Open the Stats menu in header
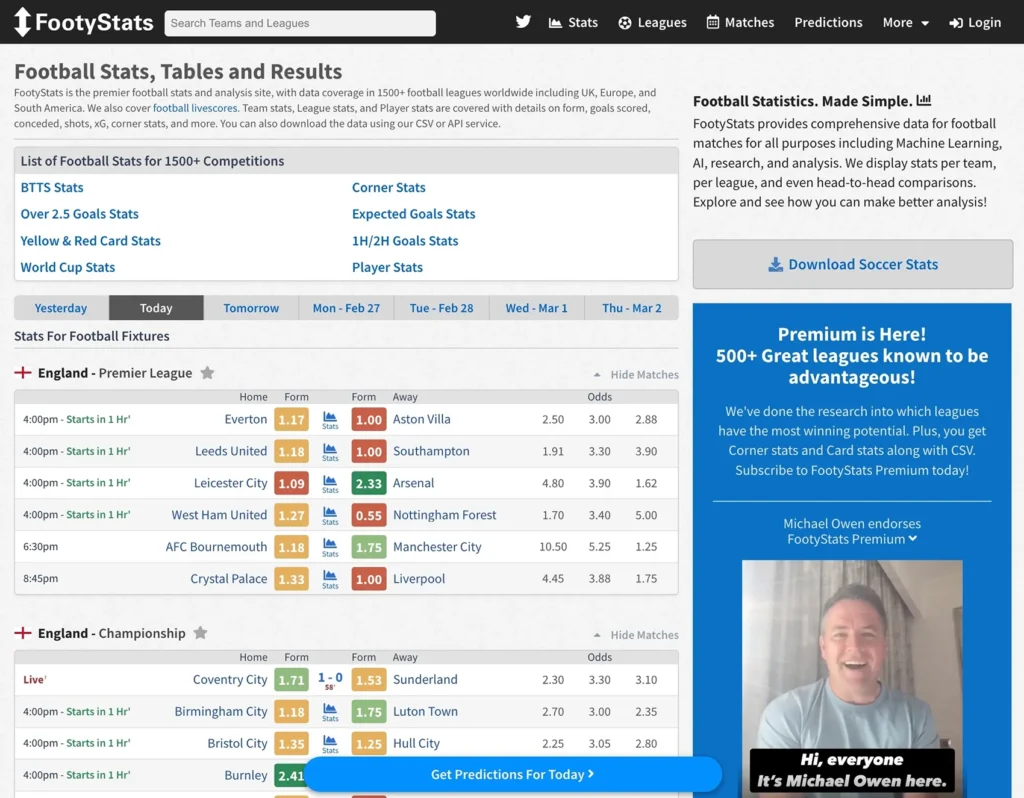 tap(573, 22)
